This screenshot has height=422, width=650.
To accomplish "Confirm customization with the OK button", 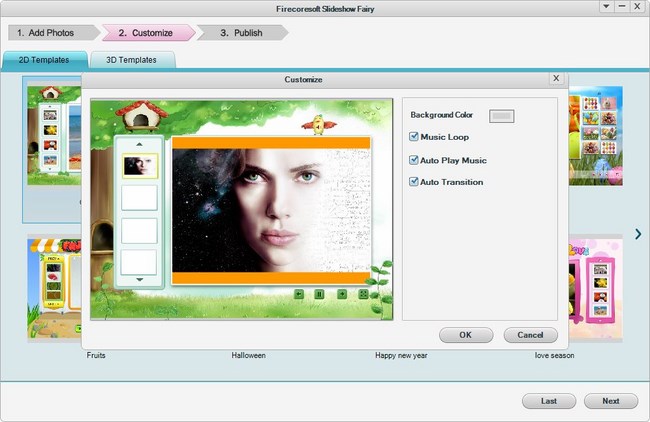I will tap(465, 335).
